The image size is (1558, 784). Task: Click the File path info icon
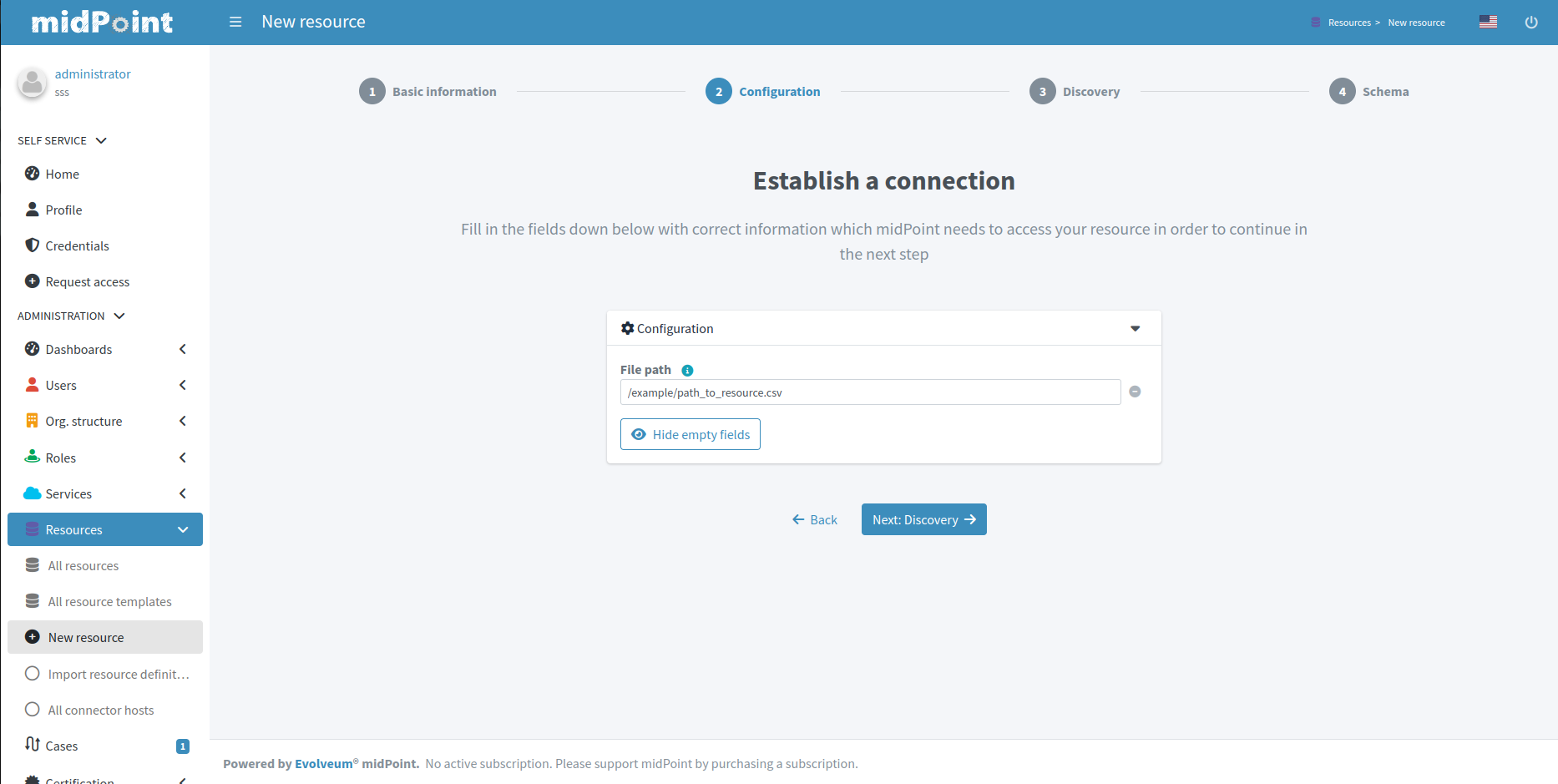(687, 371)
